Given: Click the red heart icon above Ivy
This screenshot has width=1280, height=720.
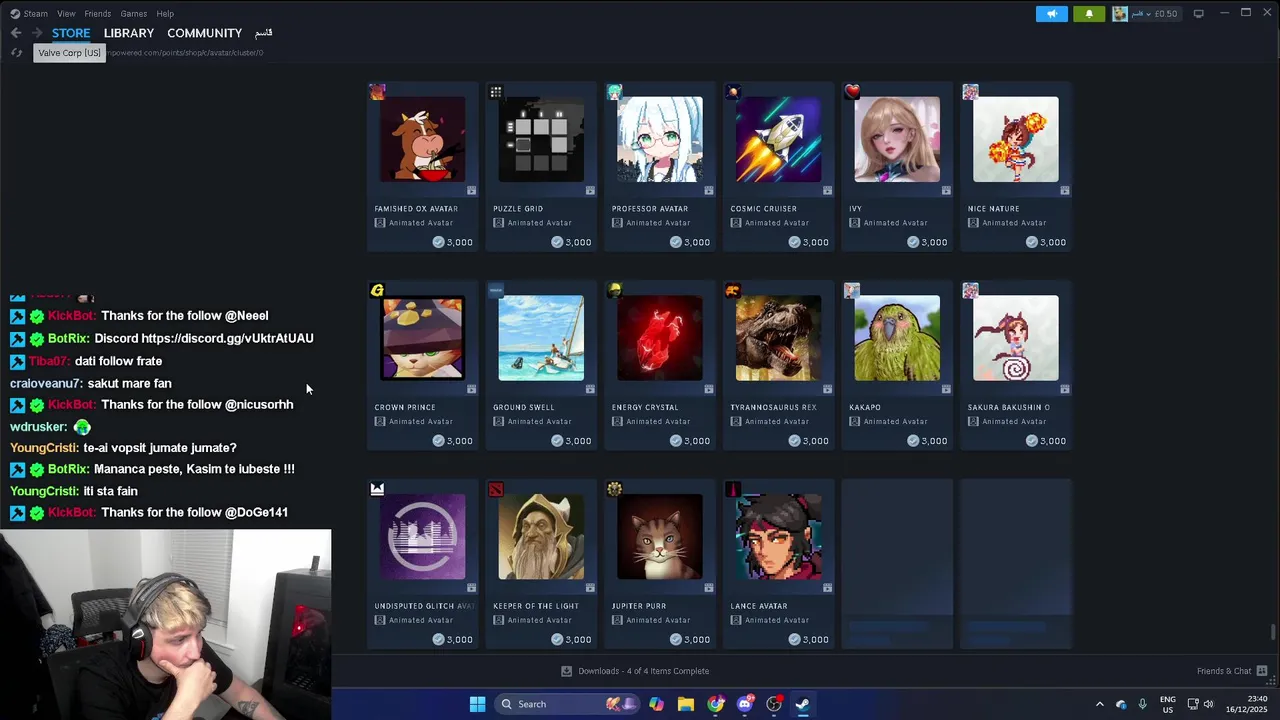Looking at the screenshot, I should [x=852, y=92].
